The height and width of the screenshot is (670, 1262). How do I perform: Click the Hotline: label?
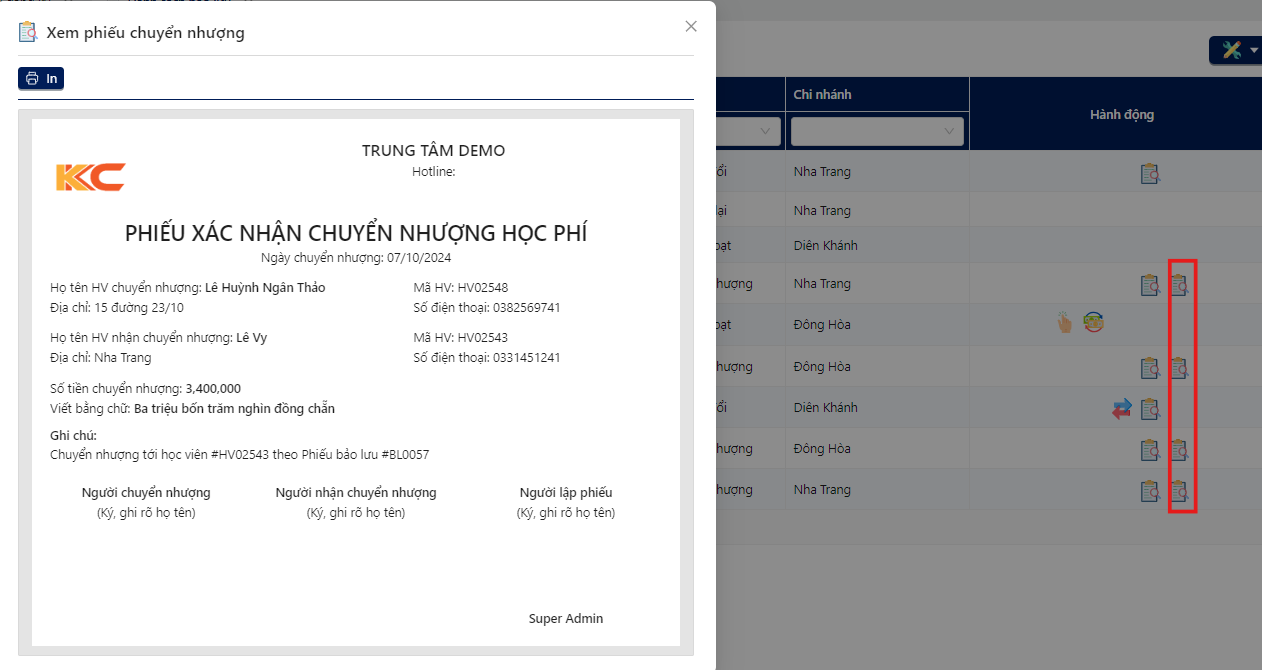[x=434, y=171]
